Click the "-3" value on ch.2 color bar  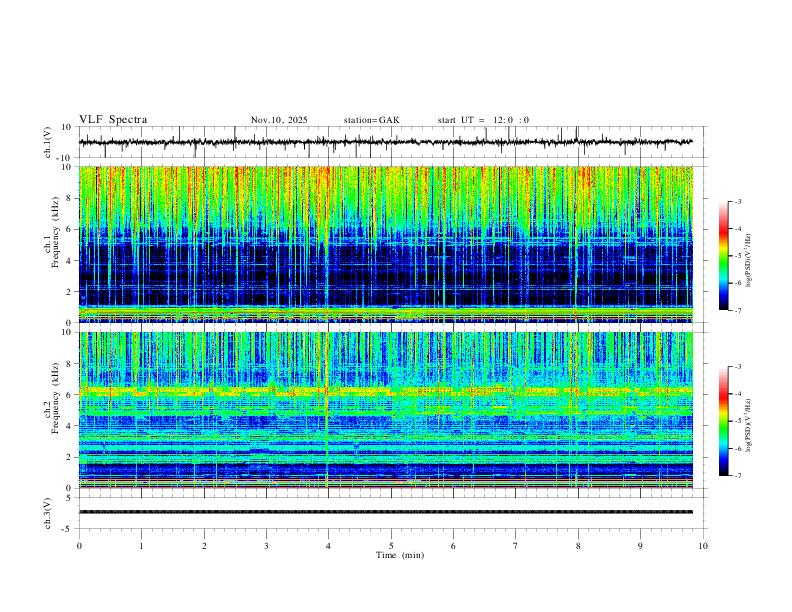click(738, 367)
